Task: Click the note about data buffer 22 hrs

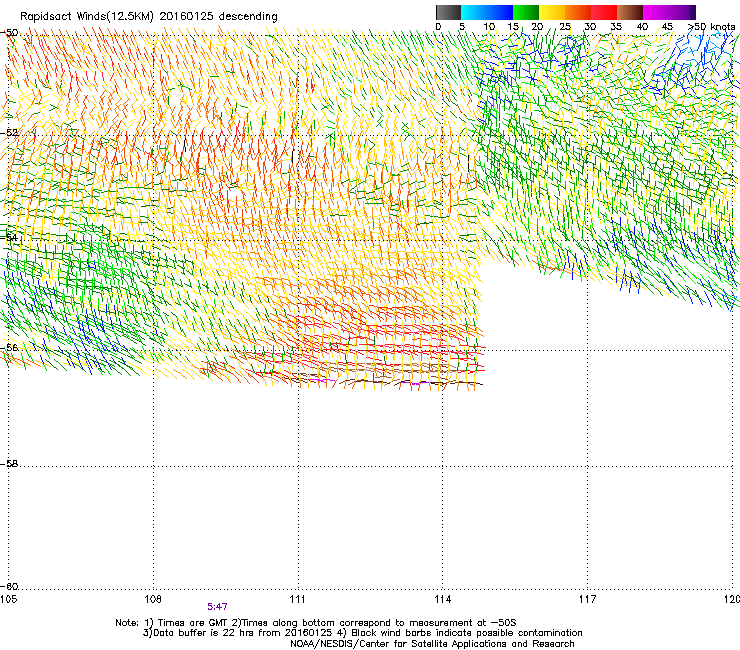Action: click(x=237, y=633)
